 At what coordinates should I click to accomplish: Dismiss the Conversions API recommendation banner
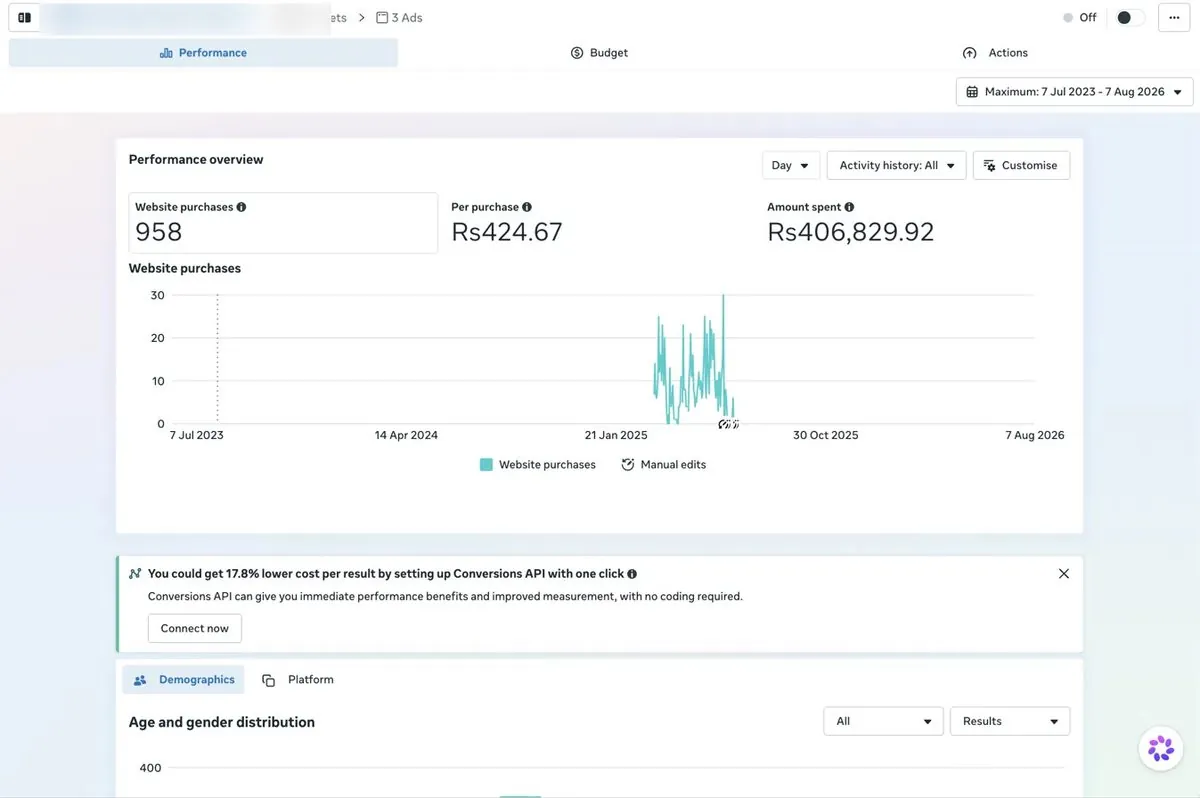tap(1064, 574)
